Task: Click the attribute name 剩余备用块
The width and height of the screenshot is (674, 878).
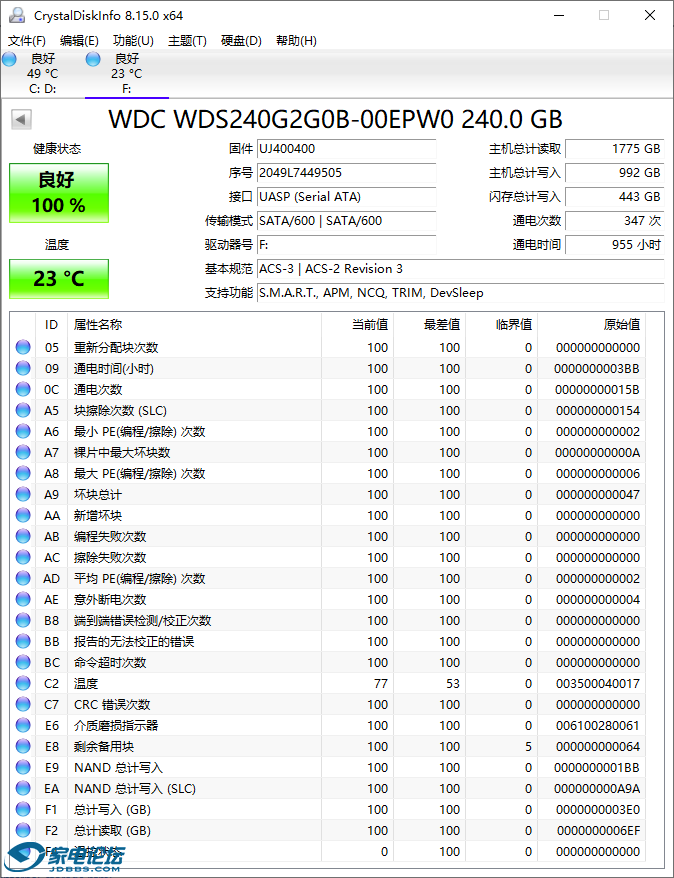Action: [104, 746]
